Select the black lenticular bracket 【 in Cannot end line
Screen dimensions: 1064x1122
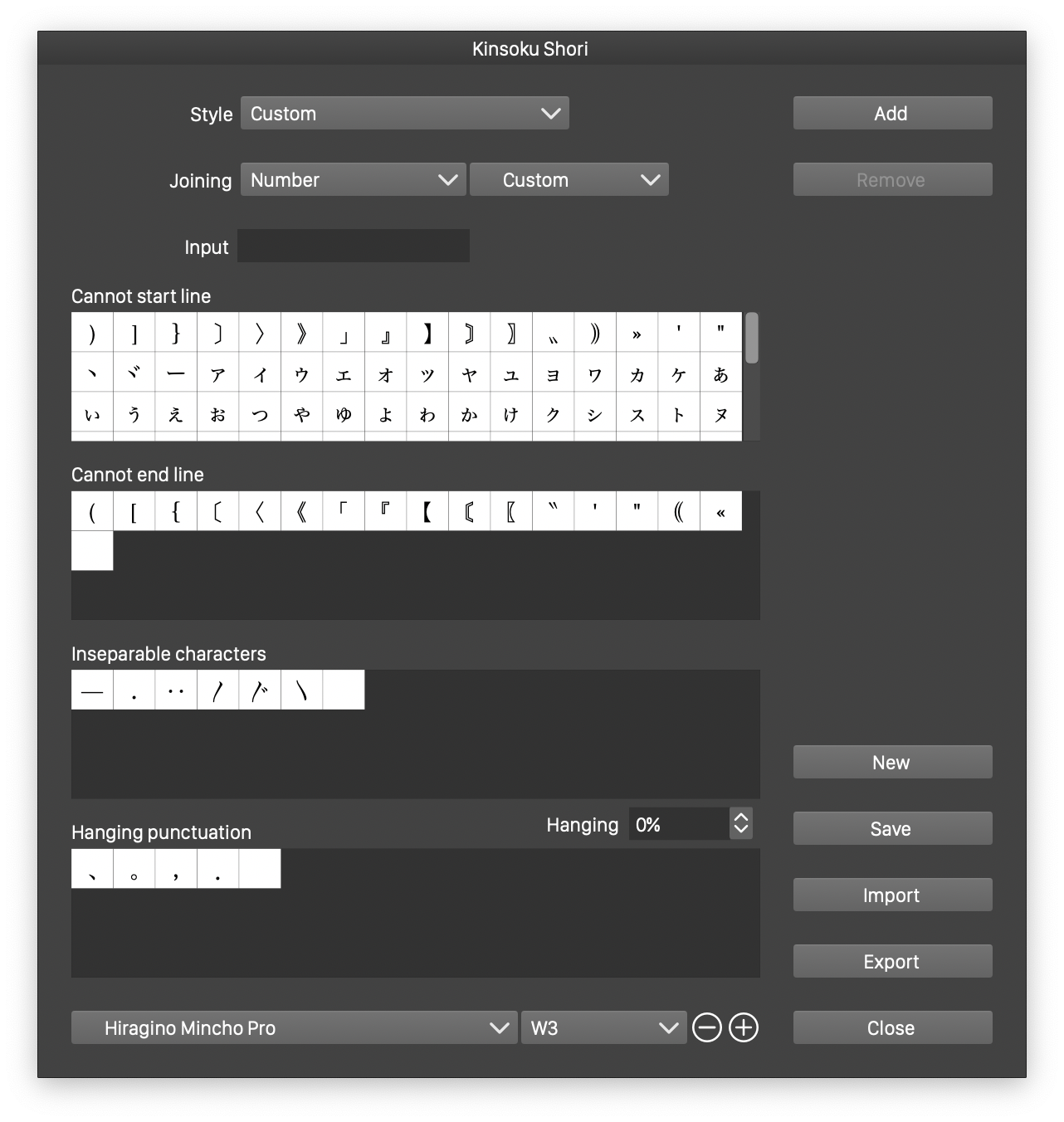click(x=427, y=511)
